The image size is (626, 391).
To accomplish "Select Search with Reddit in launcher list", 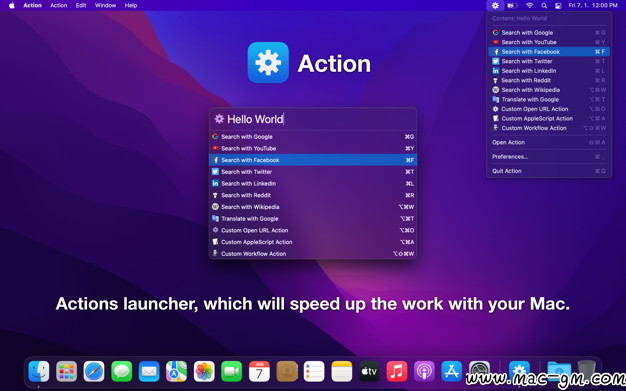I will click(313, 195).
